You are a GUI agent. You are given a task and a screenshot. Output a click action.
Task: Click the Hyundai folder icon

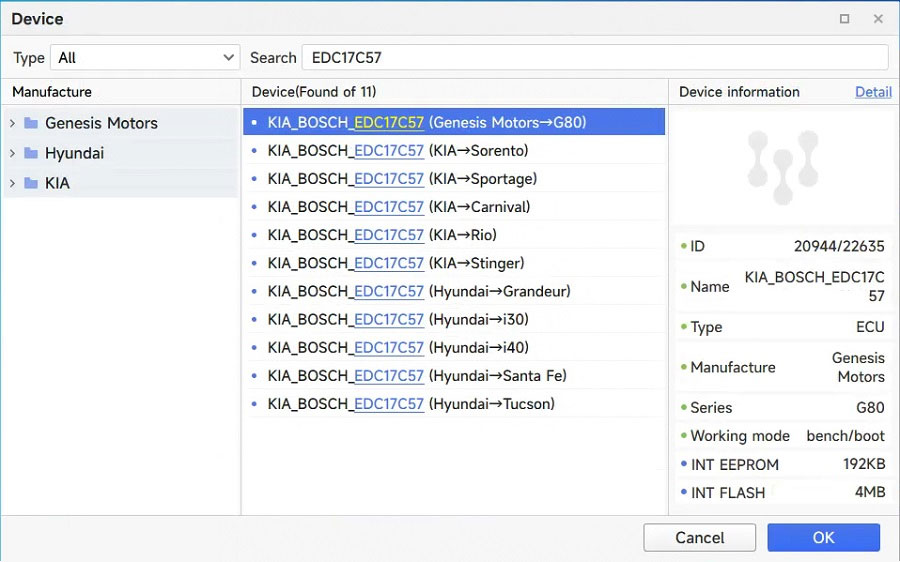[x=31, y=154]
